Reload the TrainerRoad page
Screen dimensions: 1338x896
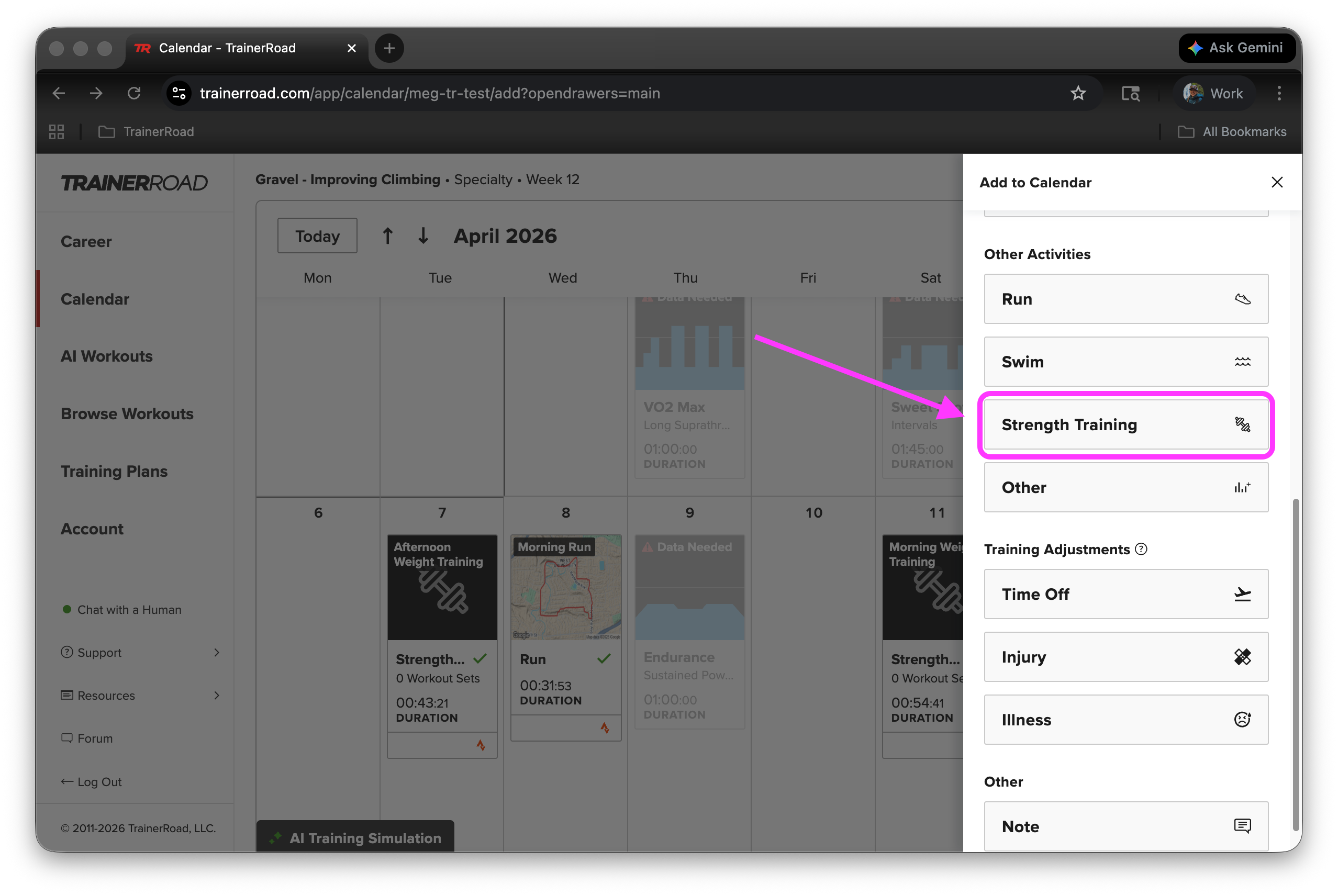[x=133, y=93]
